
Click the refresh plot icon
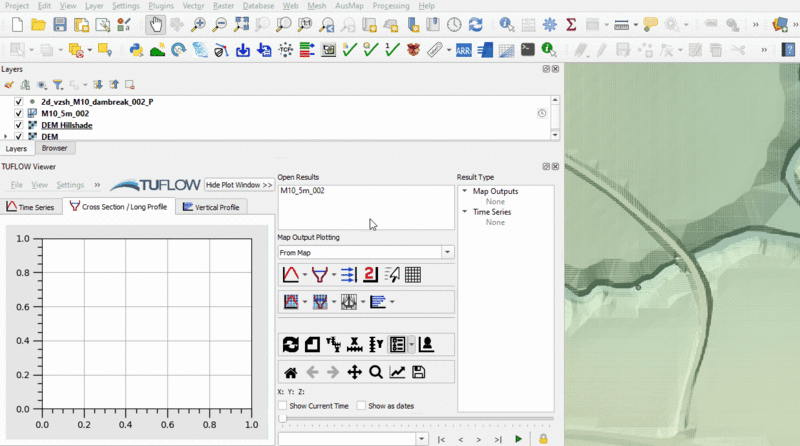coord(290,345)
